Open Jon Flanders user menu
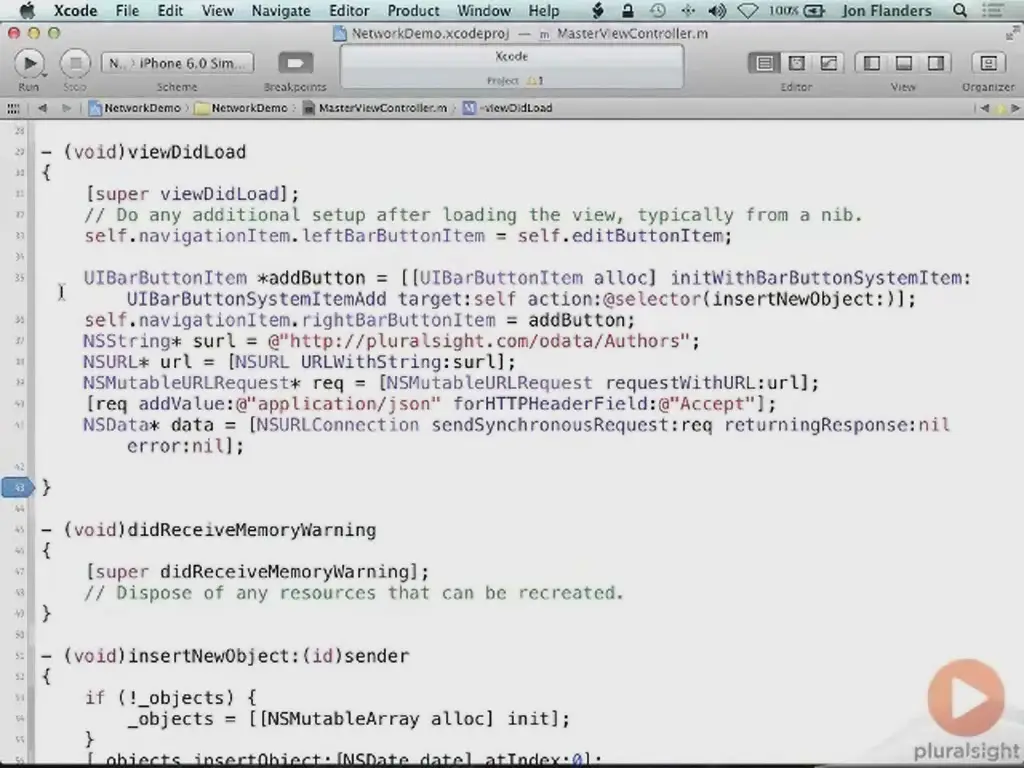The height and width of the screenshot is (768, 1024). pyautogui.click(x=886, y=10)
